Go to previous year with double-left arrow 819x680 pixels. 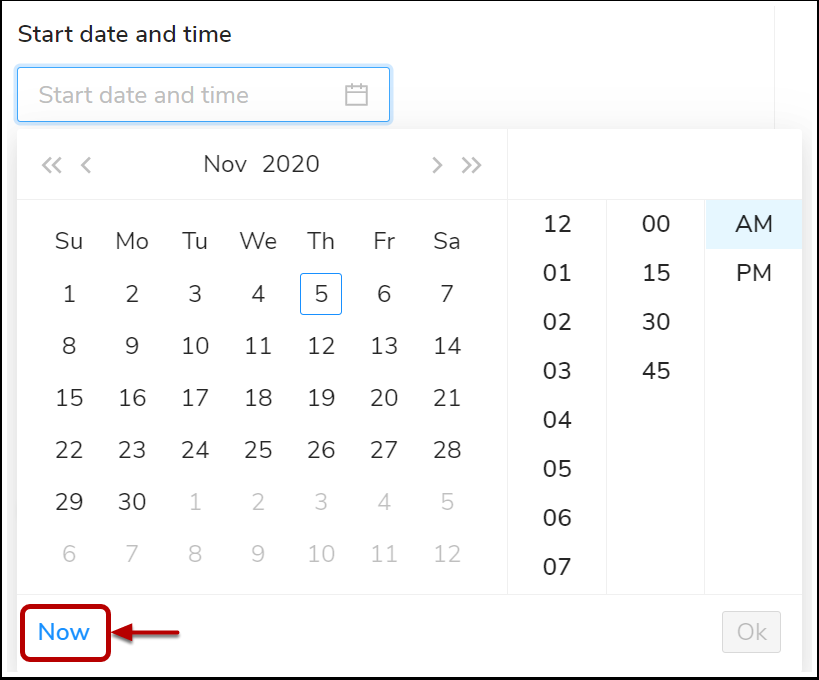pos(52,165)
